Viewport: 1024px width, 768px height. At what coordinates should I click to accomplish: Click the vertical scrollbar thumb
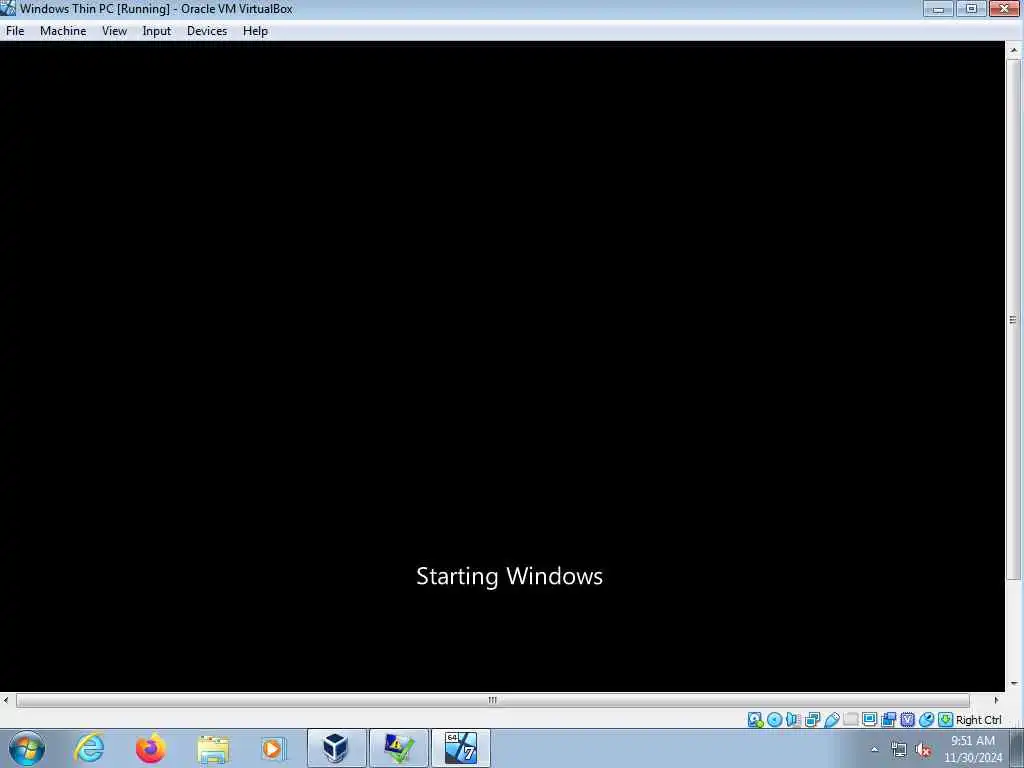point(1014,319)
